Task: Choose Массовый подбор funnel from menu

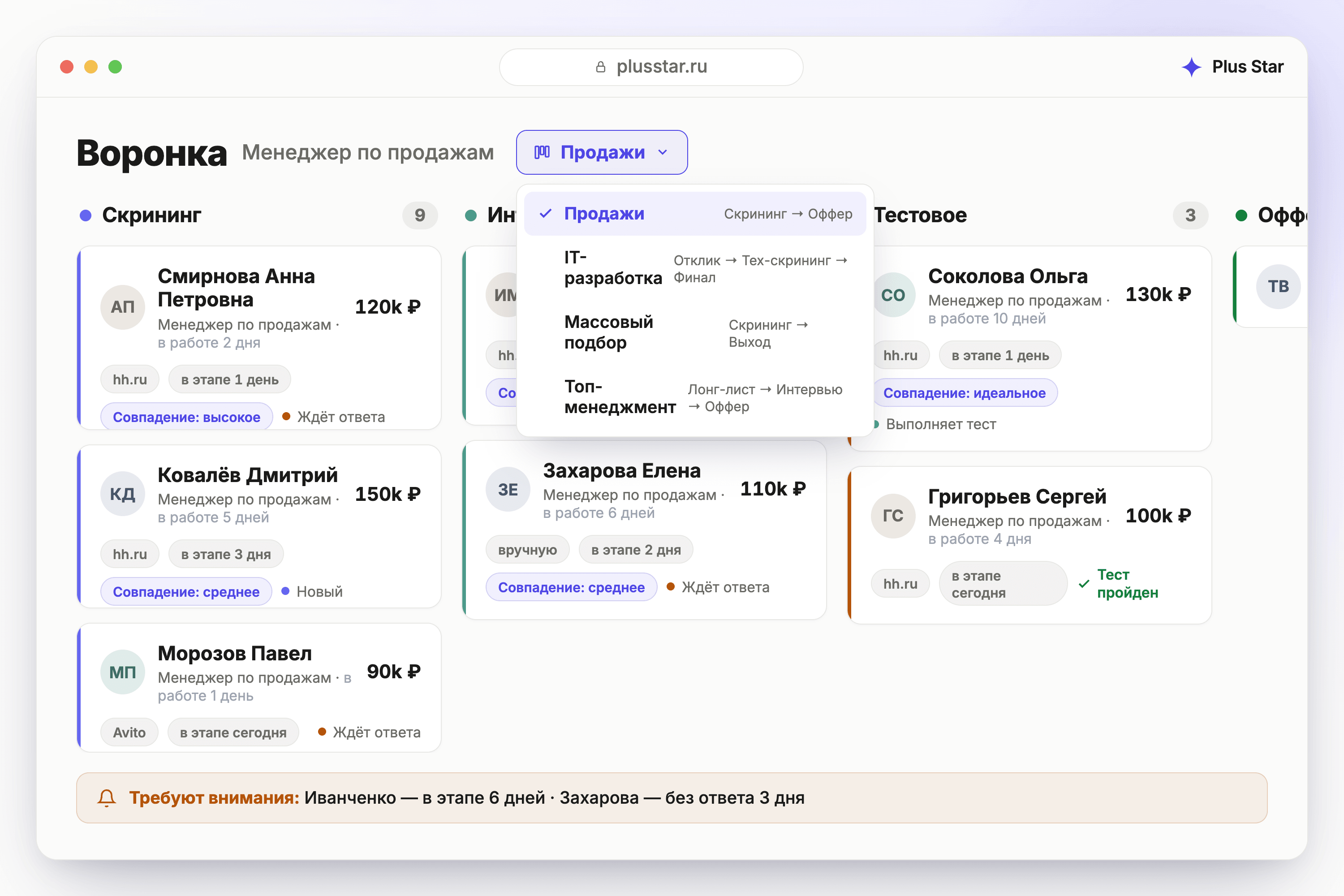Action: [695, 332]
